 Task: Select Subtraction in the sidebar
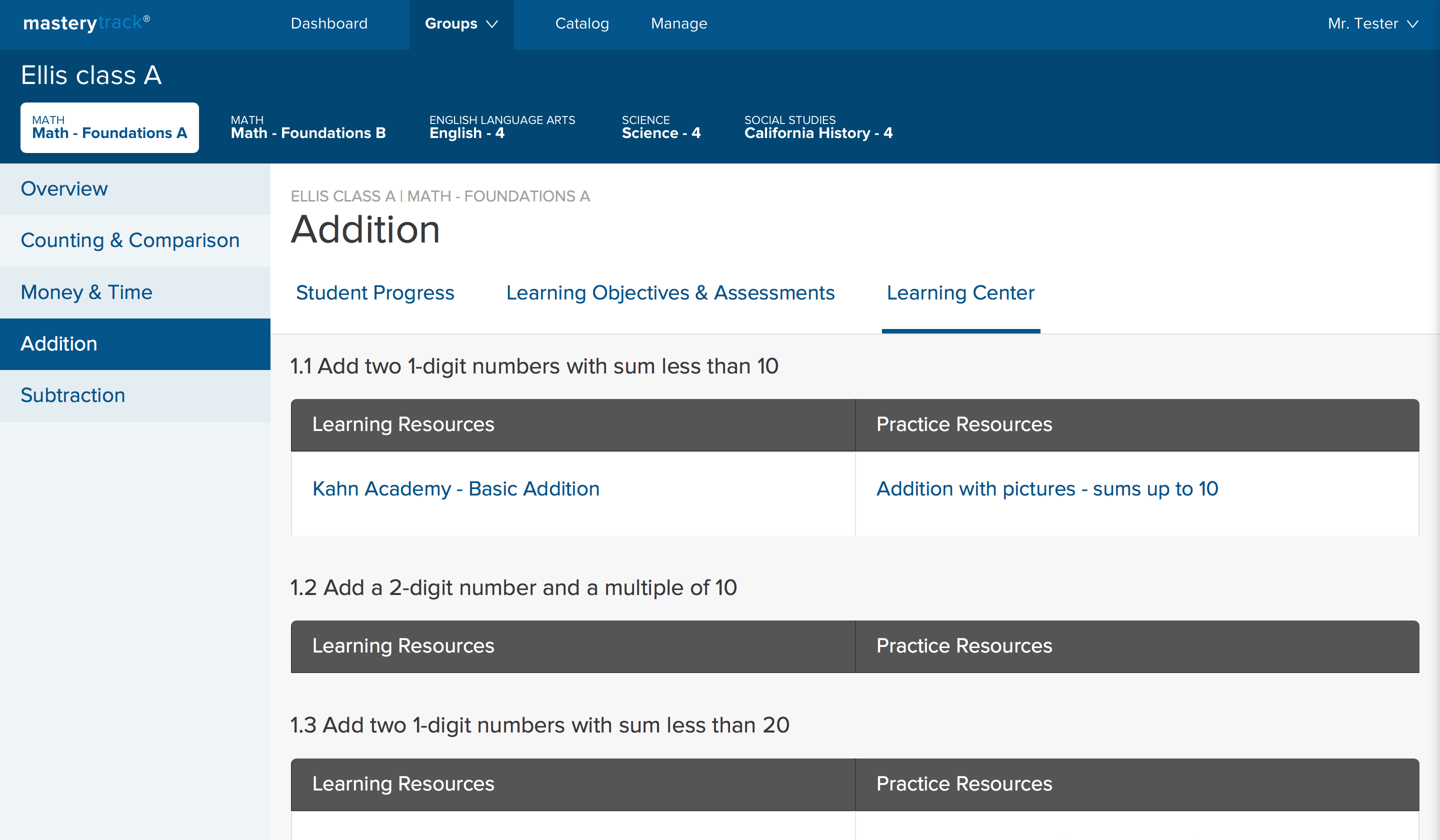72,395
